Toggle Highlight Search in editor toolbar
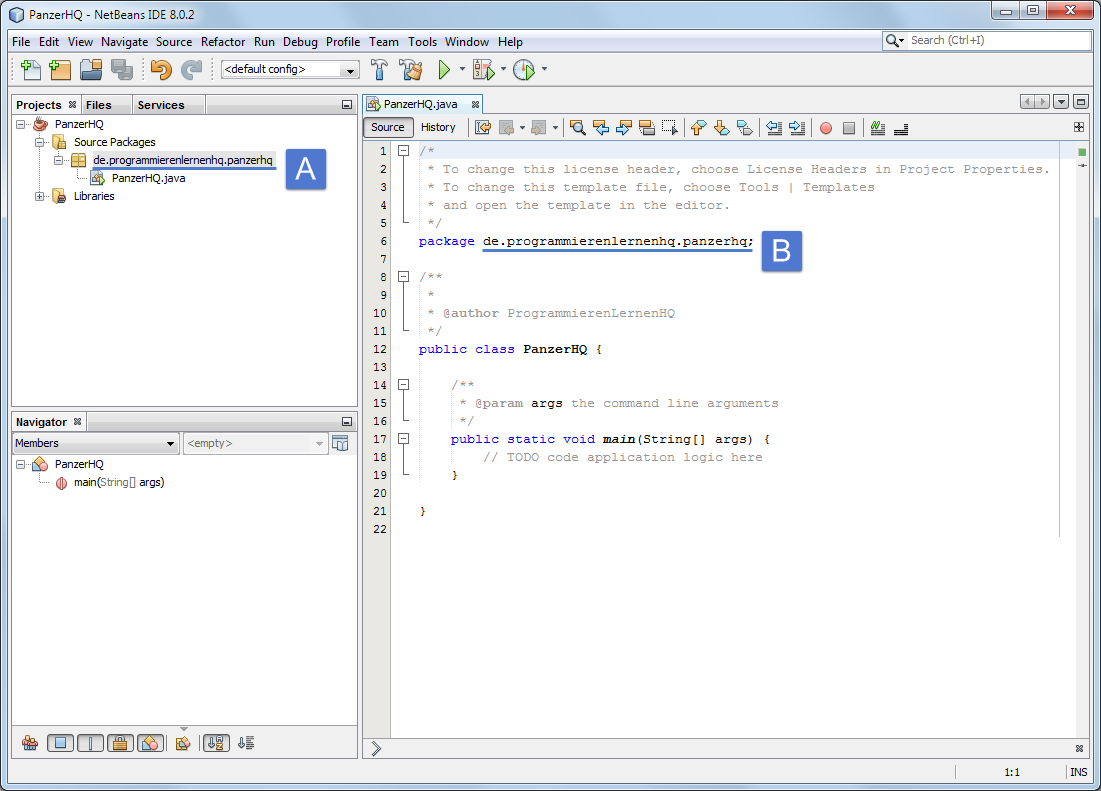Image resolution: width=1101 pixels, height=791 pixels. tap(647, 128)
